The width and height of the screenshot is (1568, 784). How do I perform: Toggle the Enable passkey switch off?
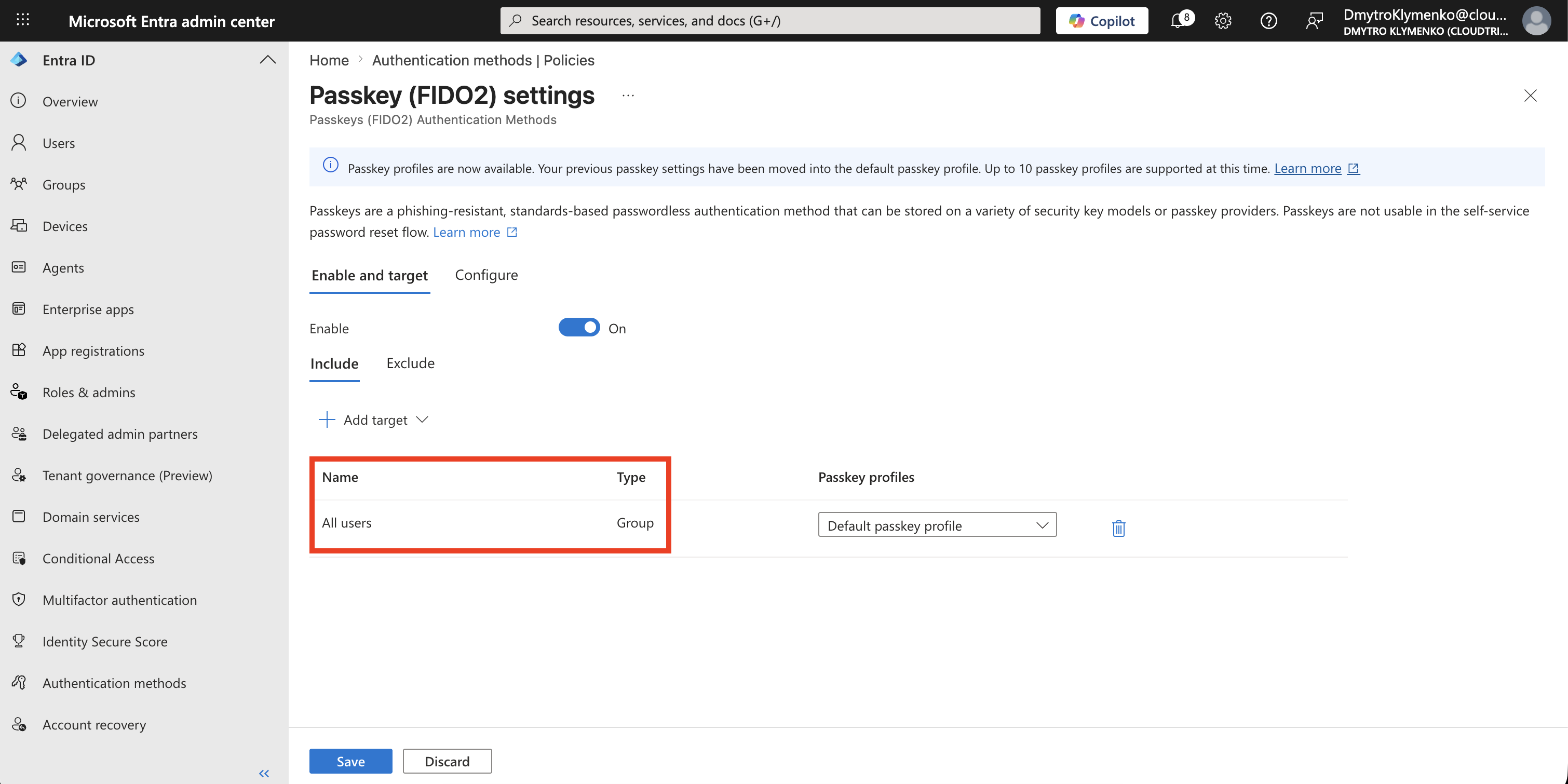click(579, 328)
